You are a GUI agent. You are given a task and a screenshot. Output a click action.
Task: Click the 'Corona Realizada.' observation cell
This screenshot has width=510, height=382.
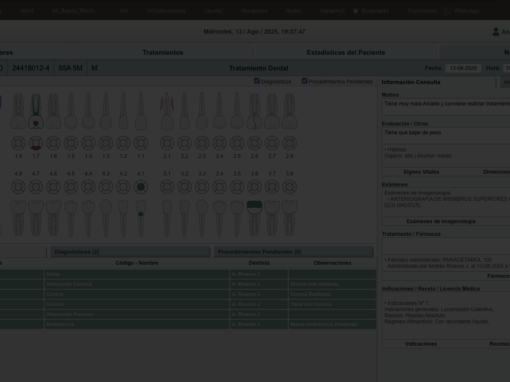coord(332,294)
